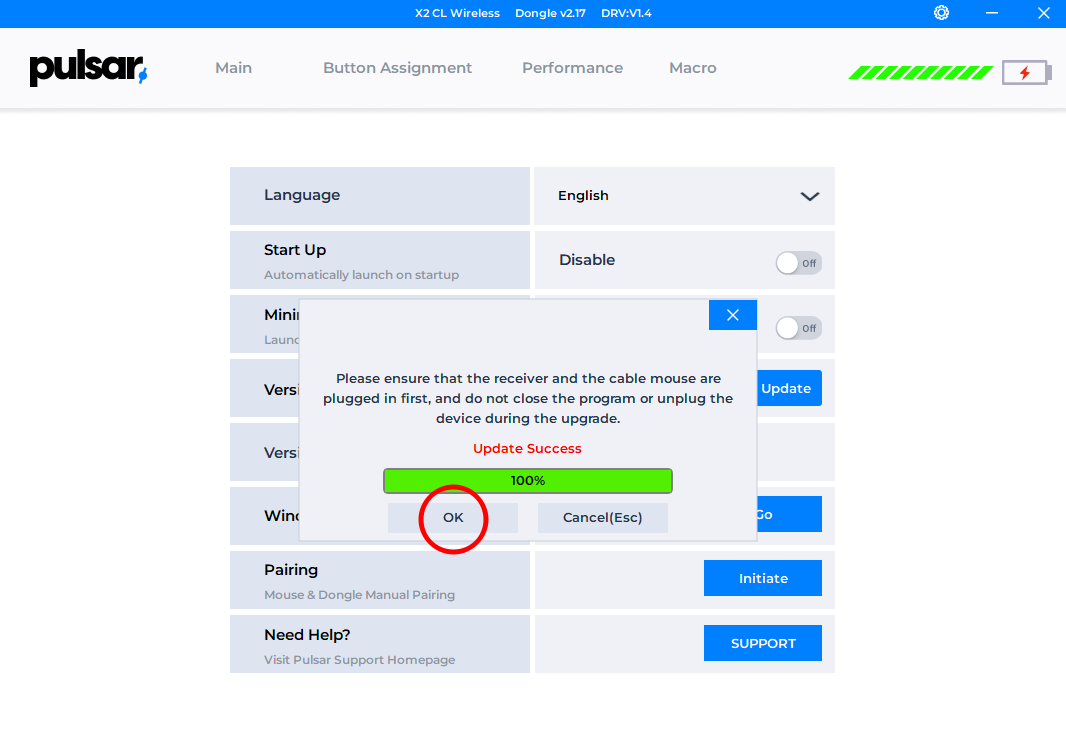Expand the Language dropdown set to English
Image resolution: width=1066 pixels, height=744 pixels.
click(x=685, y=196)
